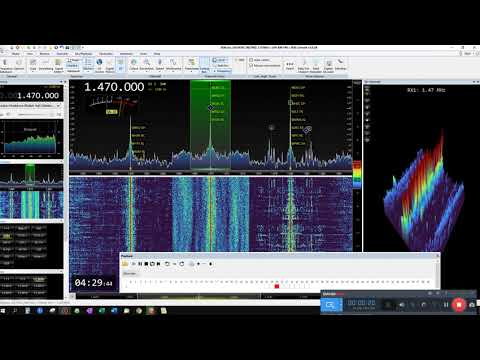The image size is (480, 360).
Task: Click the Signal History ribbon icon
Action: click(x=59, y=66)
